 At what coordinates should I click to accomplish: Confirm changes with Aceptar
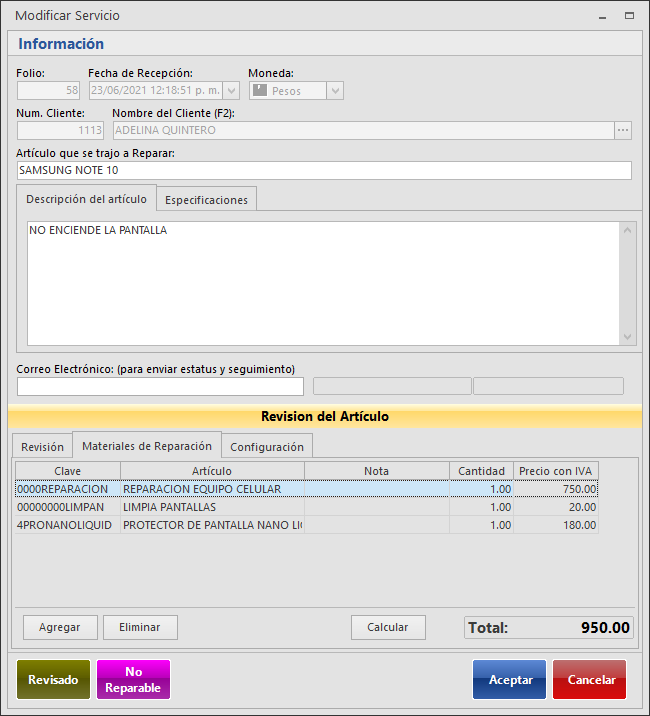pos(510,679)
